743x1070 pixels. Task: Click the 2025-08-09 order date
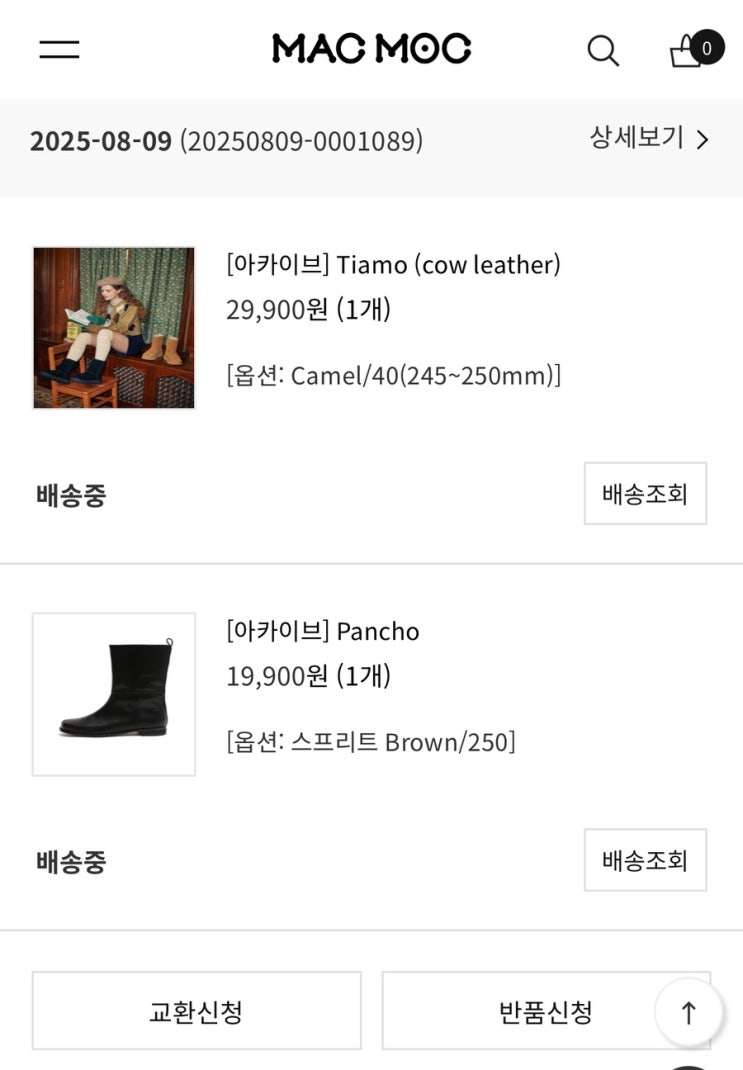[101, 141]
